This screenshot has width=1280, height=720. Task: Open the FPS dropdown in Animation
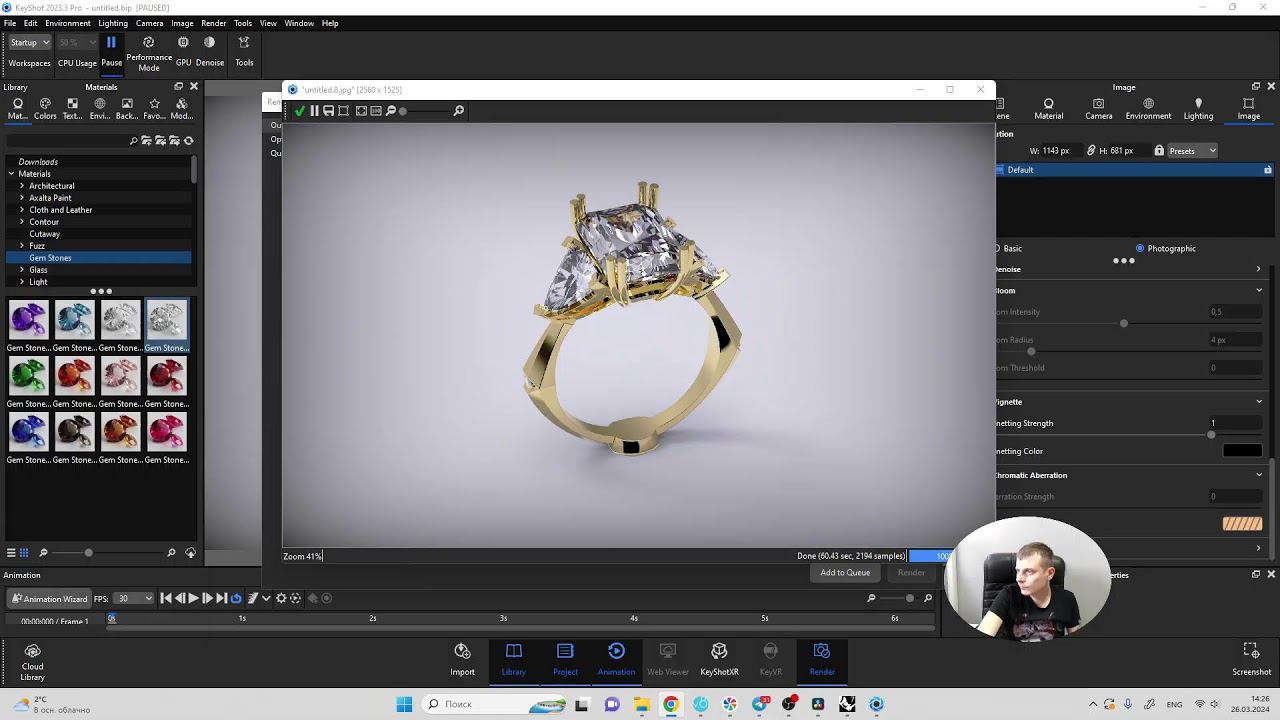134,599
